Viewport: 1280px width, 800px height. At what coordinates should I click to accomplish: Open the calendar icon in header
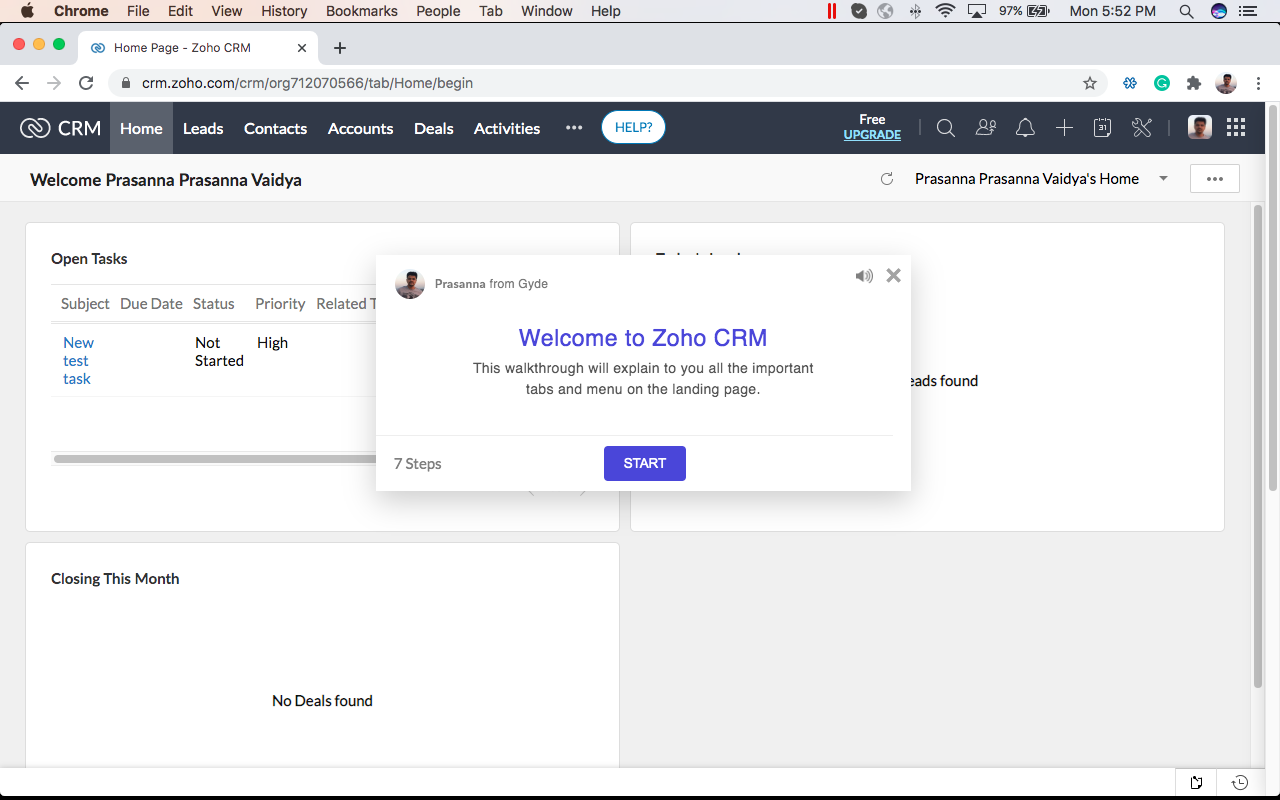[x=1102, y=128]
